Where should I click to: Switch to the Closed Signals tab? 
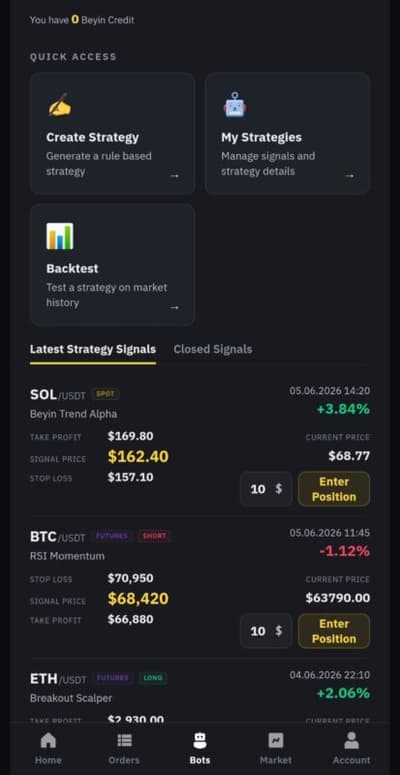pyautogui.click(x=213, y=349)
